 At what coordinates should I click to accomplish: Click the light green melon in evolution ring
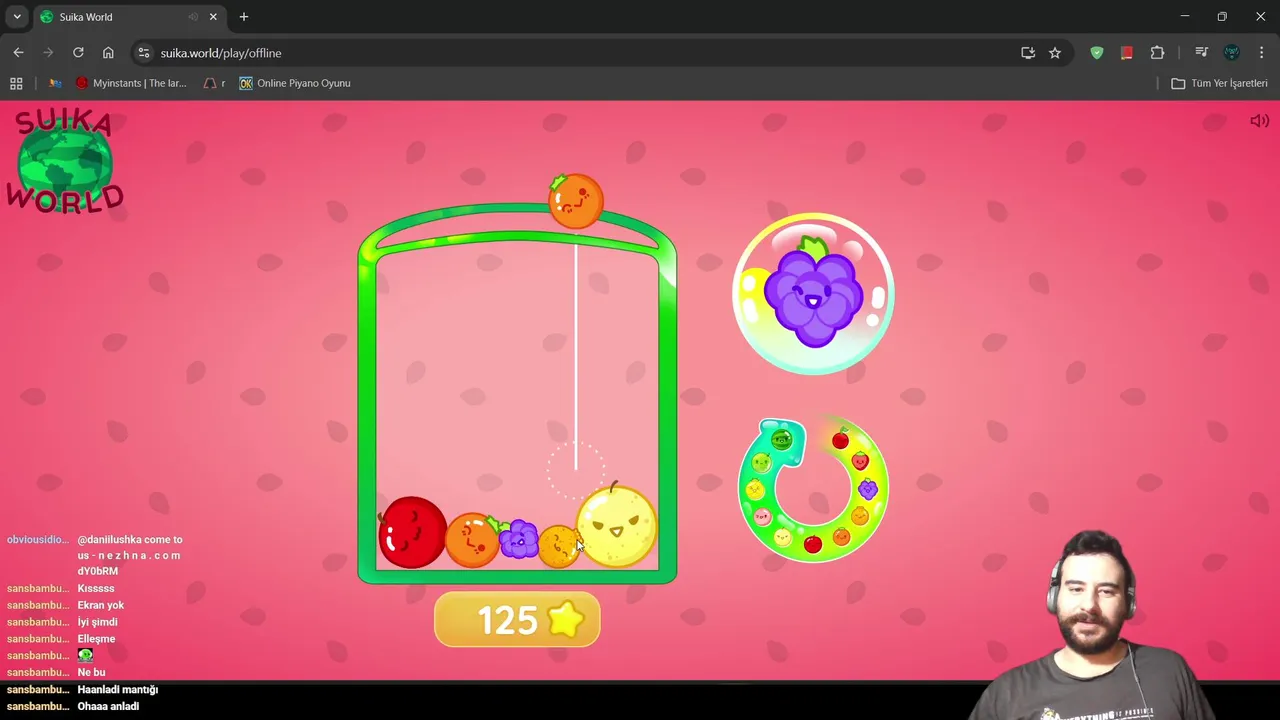pyautogui.click(x=761, y=463)
